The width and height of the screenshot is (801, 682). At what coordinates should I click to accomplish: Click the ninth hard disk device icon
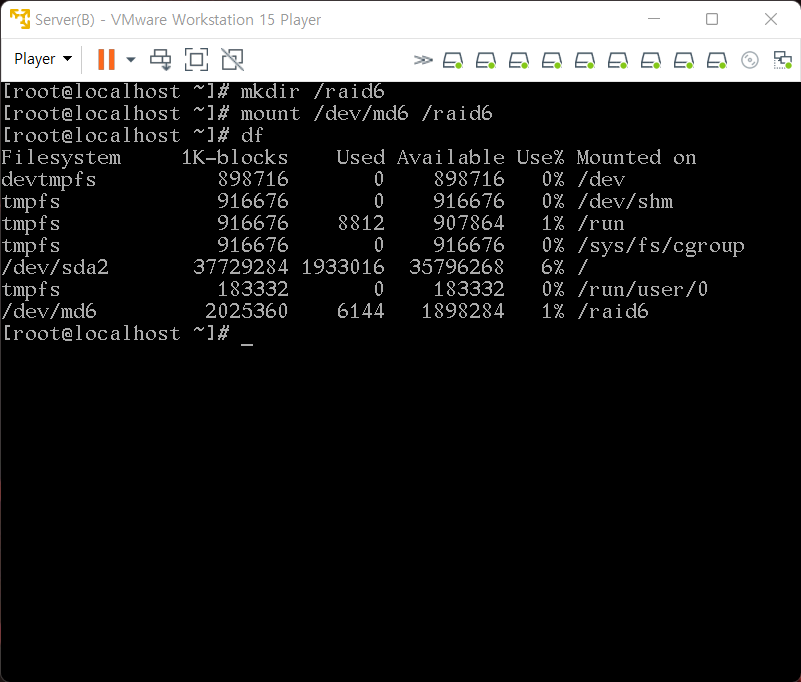pyautogui.click(x=717, y=60)
